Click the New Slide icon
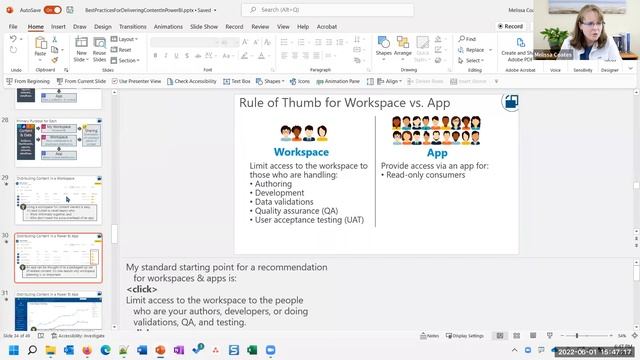This screenshot has width=640, height=360. (81, 42)
